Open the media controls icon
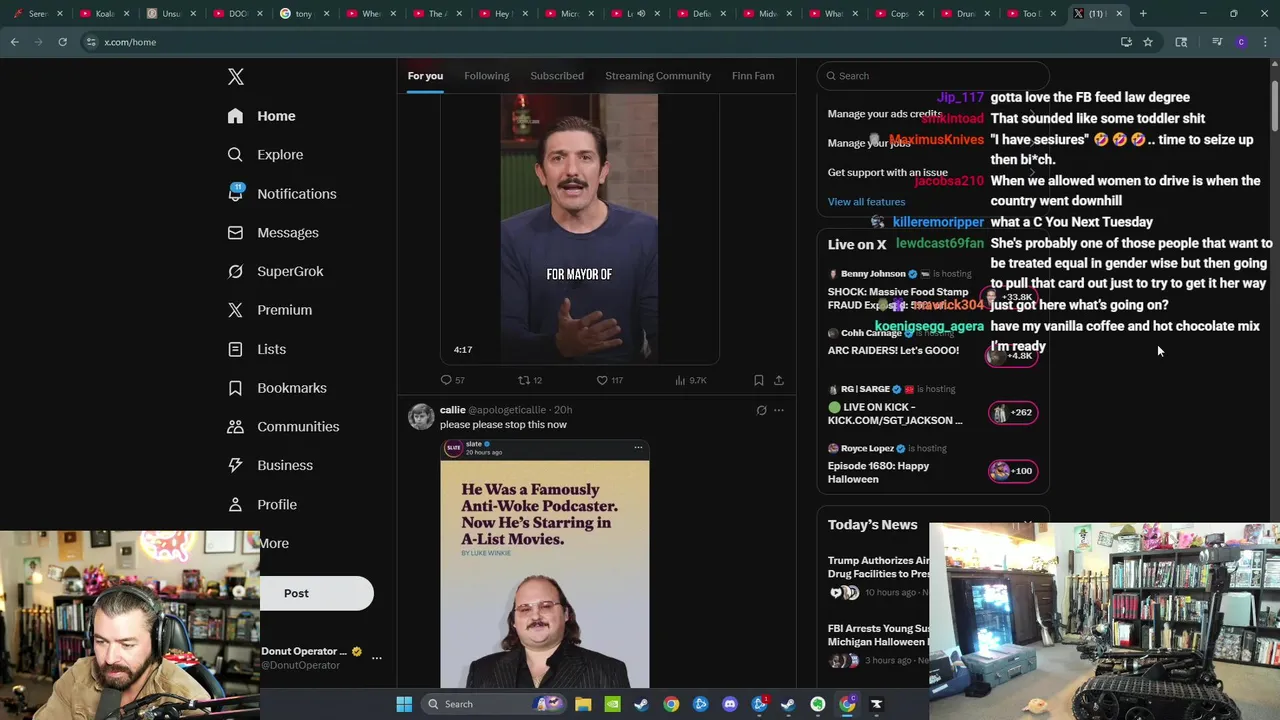Screen dimensions: 1280x720 click(1217, 42)
